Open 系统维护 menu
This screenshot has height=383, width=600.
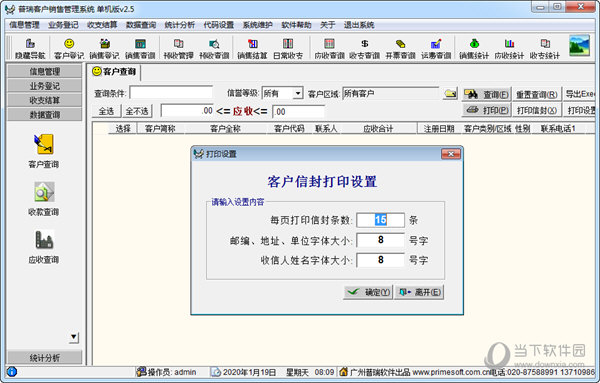point(258,25)
